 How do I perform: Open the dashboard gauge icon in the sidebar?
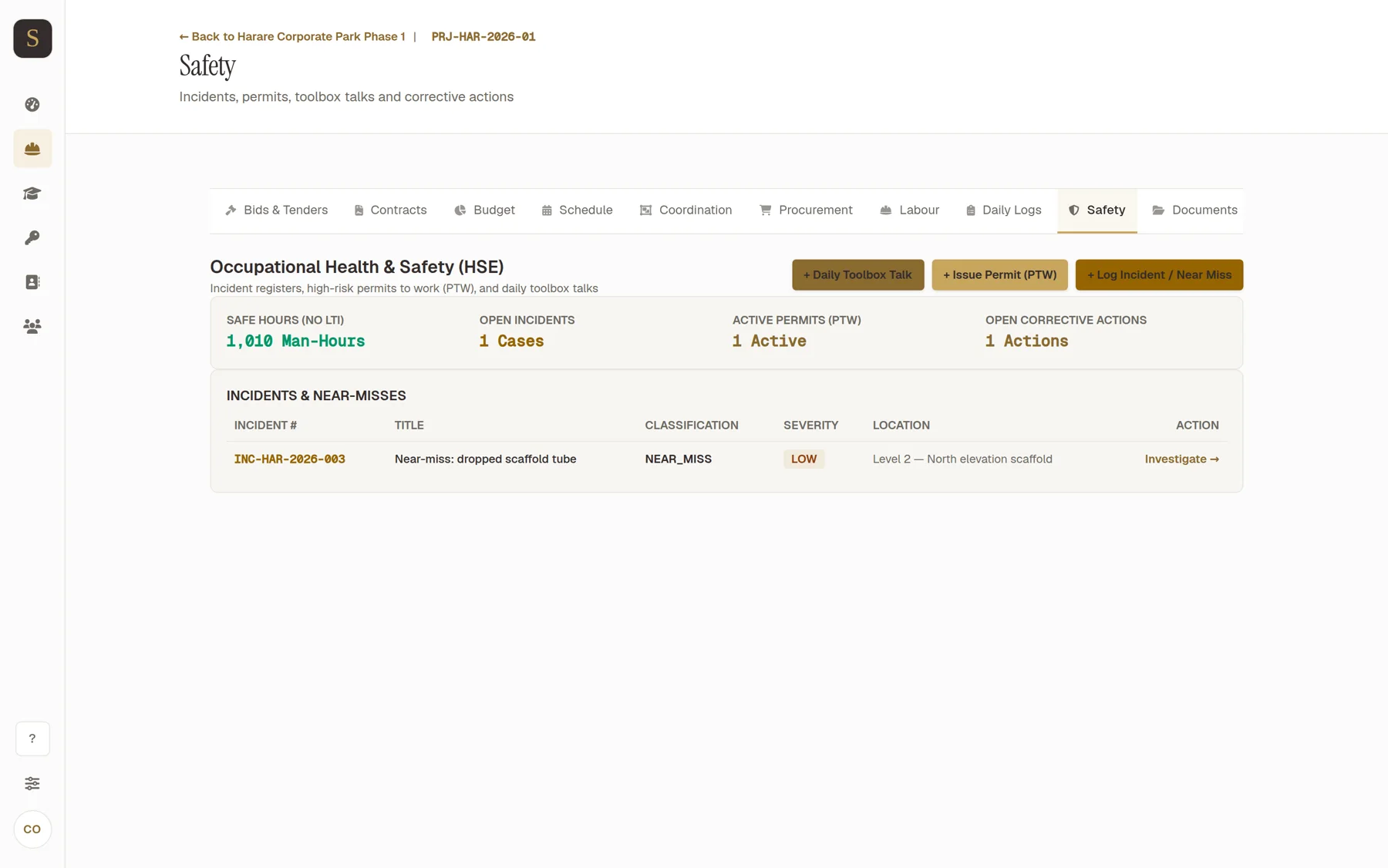[x=32, y=104]
